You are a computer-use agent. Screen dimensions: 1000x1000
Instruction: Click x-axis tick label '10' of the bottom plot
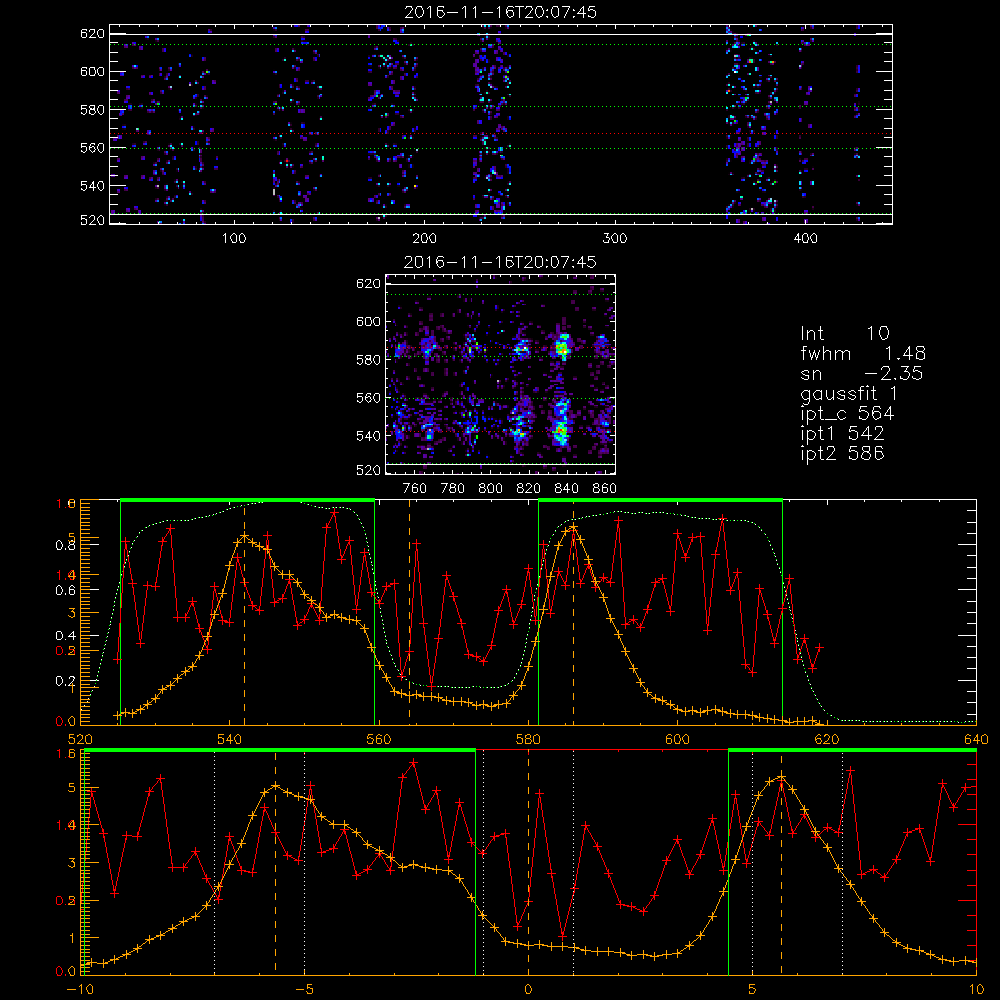[x=976, y=989]
